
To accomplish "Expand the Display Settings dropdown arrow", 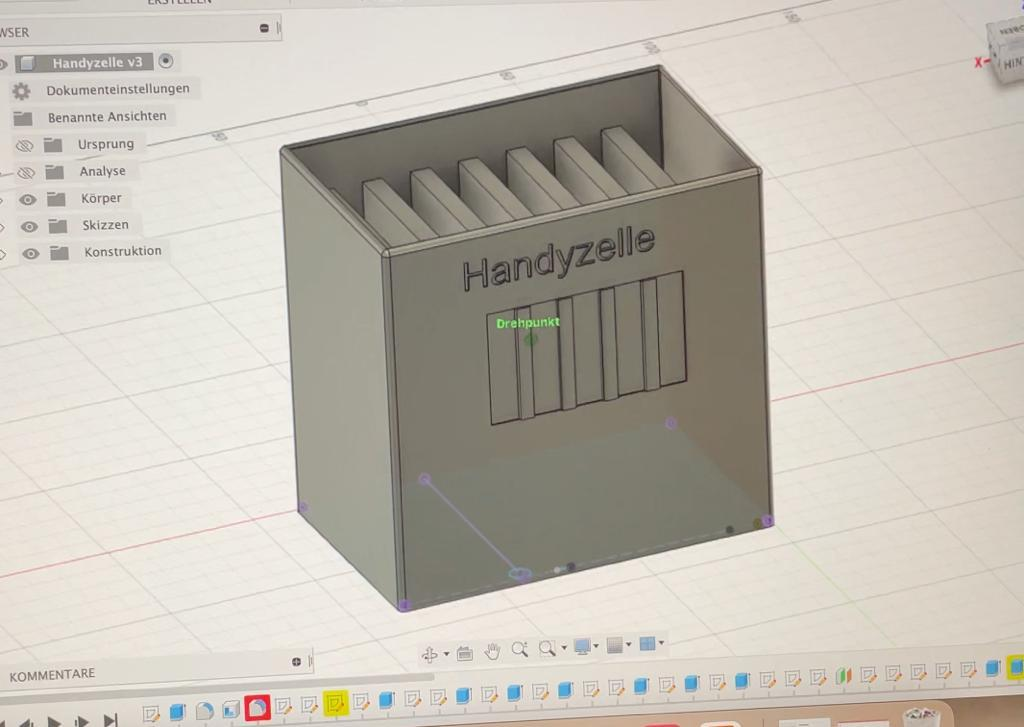I will 596,646.
